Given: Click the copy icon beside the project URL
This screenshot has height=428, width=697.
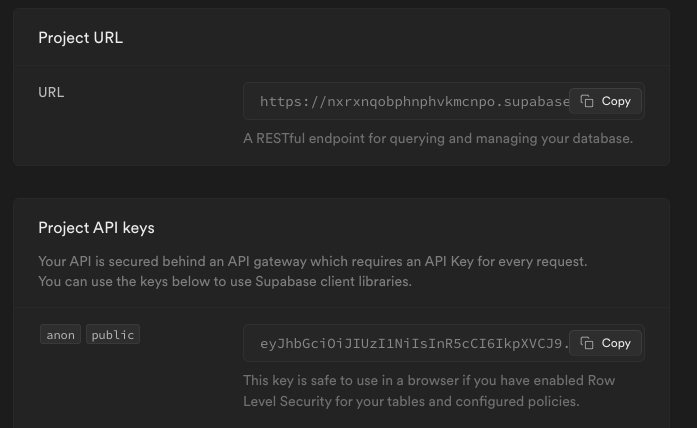Looking at the screenshot, I should point(587,101).
